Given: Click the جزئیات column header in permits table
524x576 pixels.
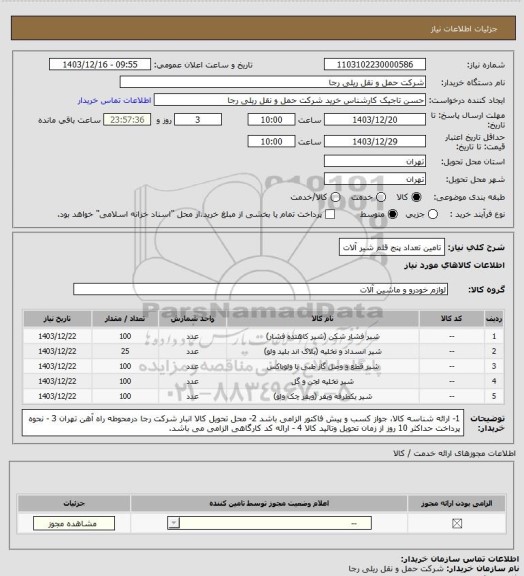Looking at the screenshot, I should (74, 504).
